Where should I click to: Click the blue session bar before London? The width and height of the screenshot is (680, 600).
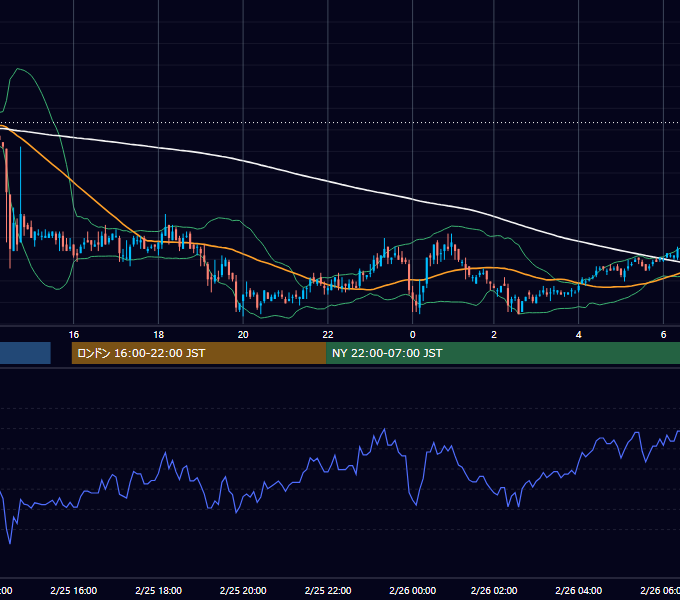tap(25, 353)
